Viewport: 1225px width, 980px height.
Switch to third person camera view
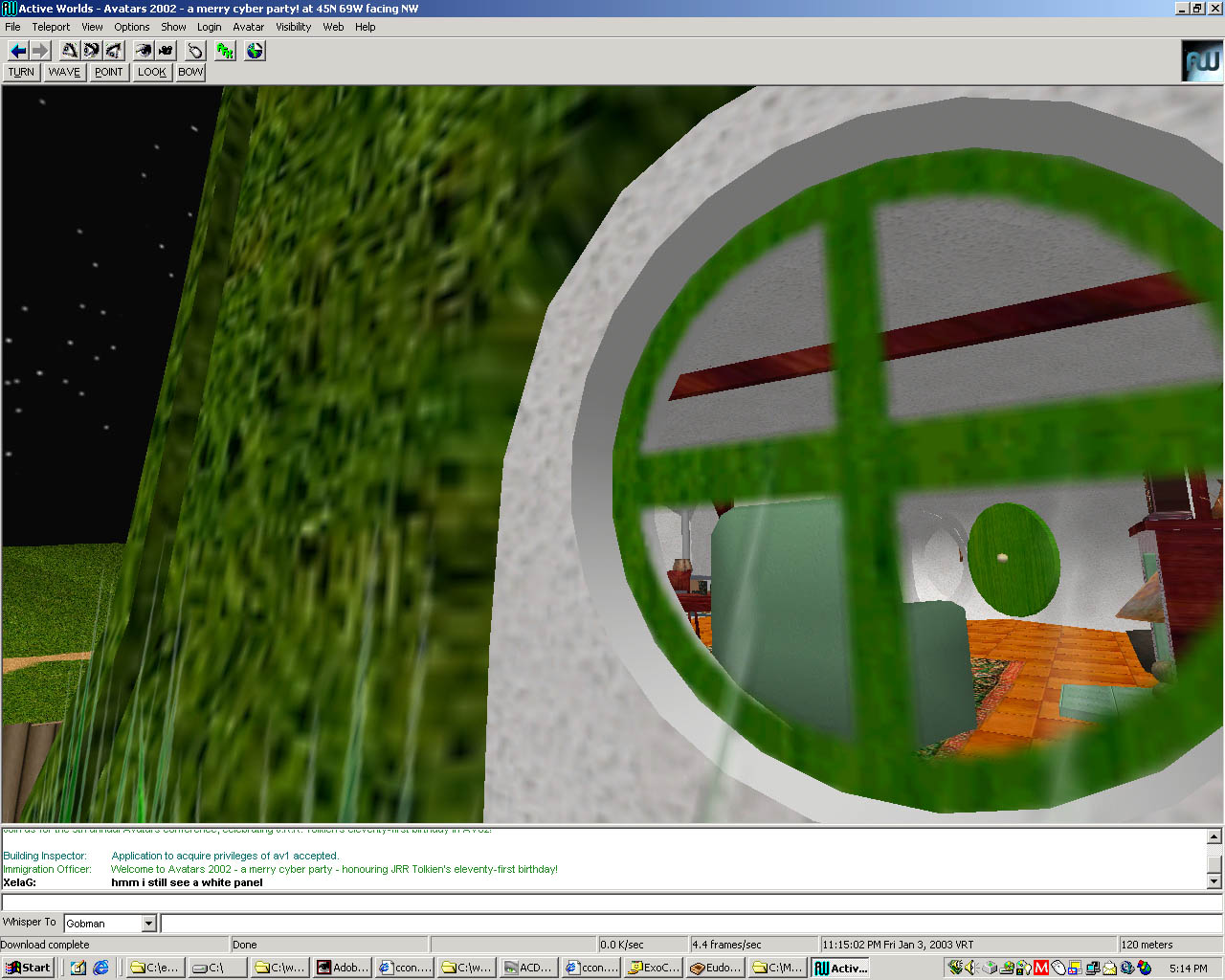pos(166,51)
